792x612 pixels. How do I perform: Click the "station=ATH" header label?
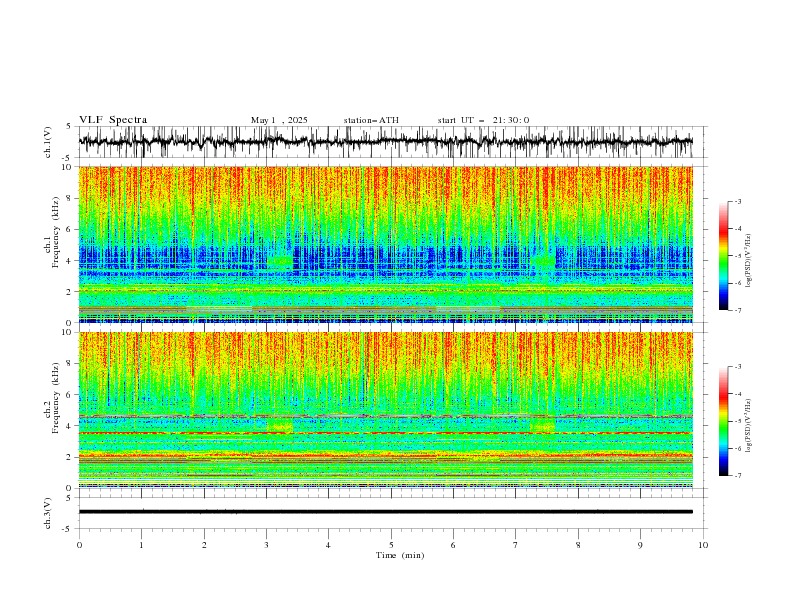point(371,120)
